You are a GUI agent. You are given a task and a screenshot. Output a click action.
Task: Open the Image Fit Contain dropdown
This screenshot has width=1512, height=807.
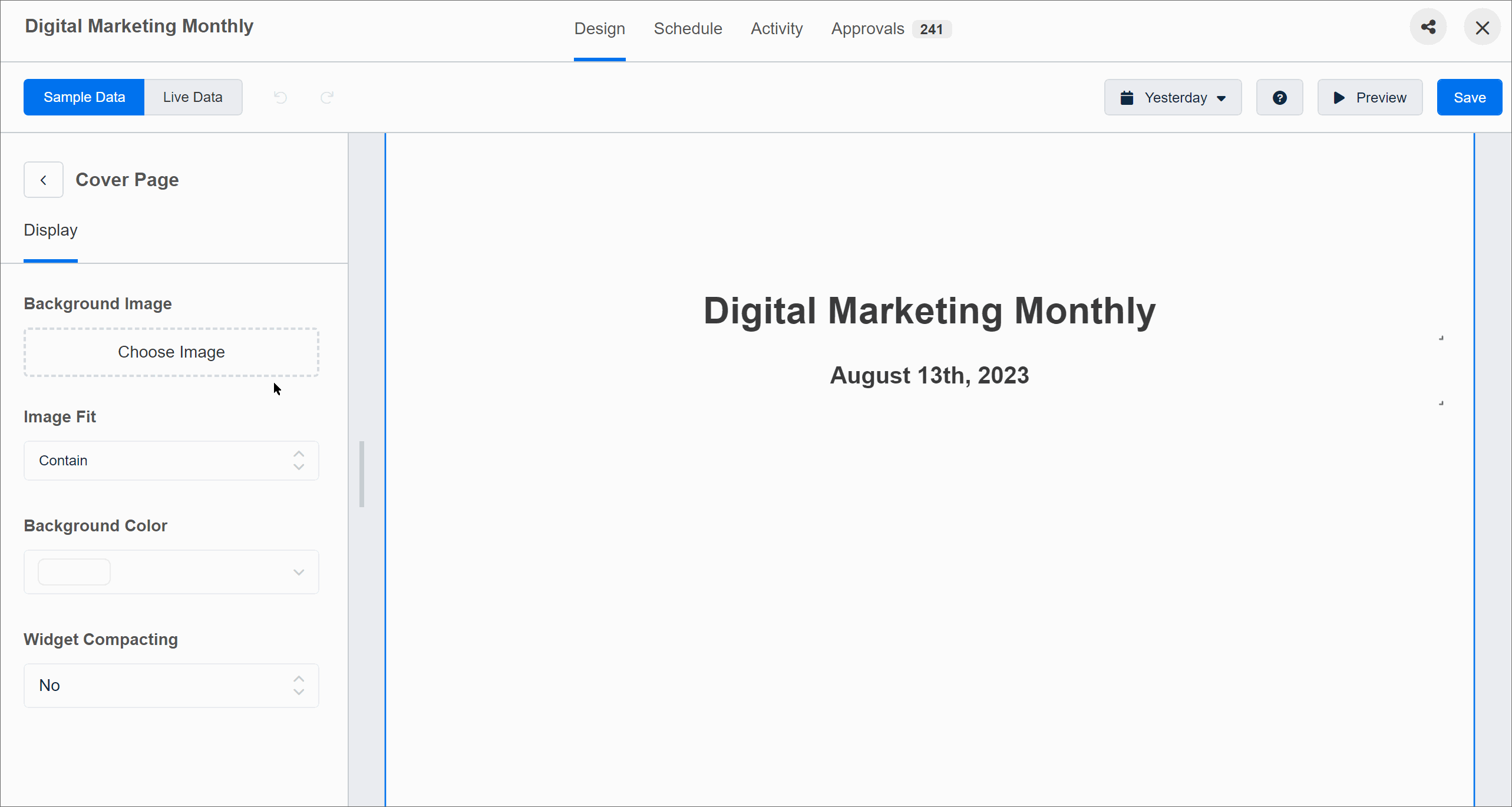pos(171,461)
